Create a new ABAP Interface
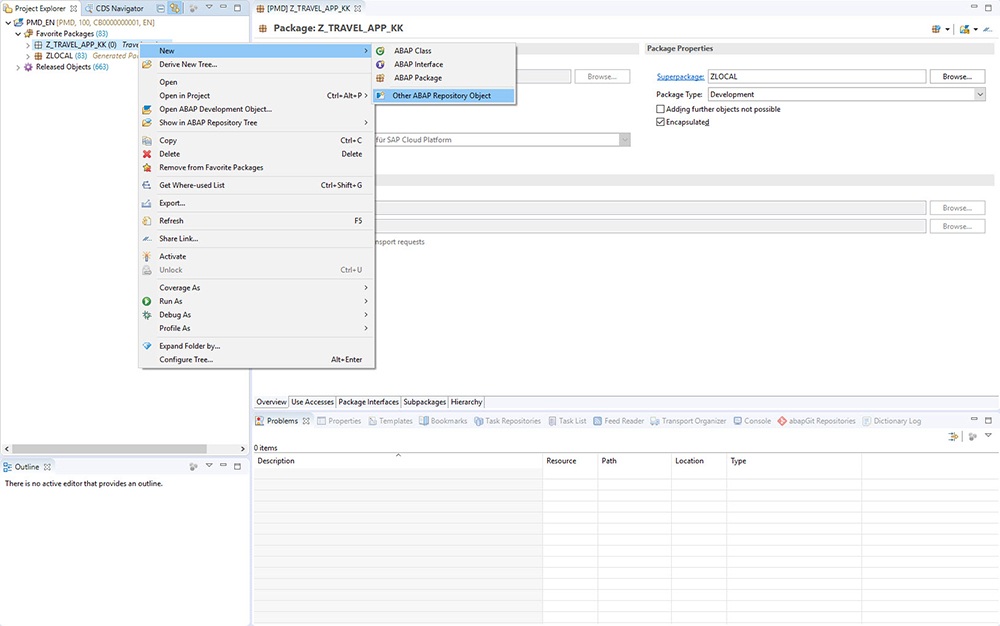1000x626 pixels. click(418, 63)
